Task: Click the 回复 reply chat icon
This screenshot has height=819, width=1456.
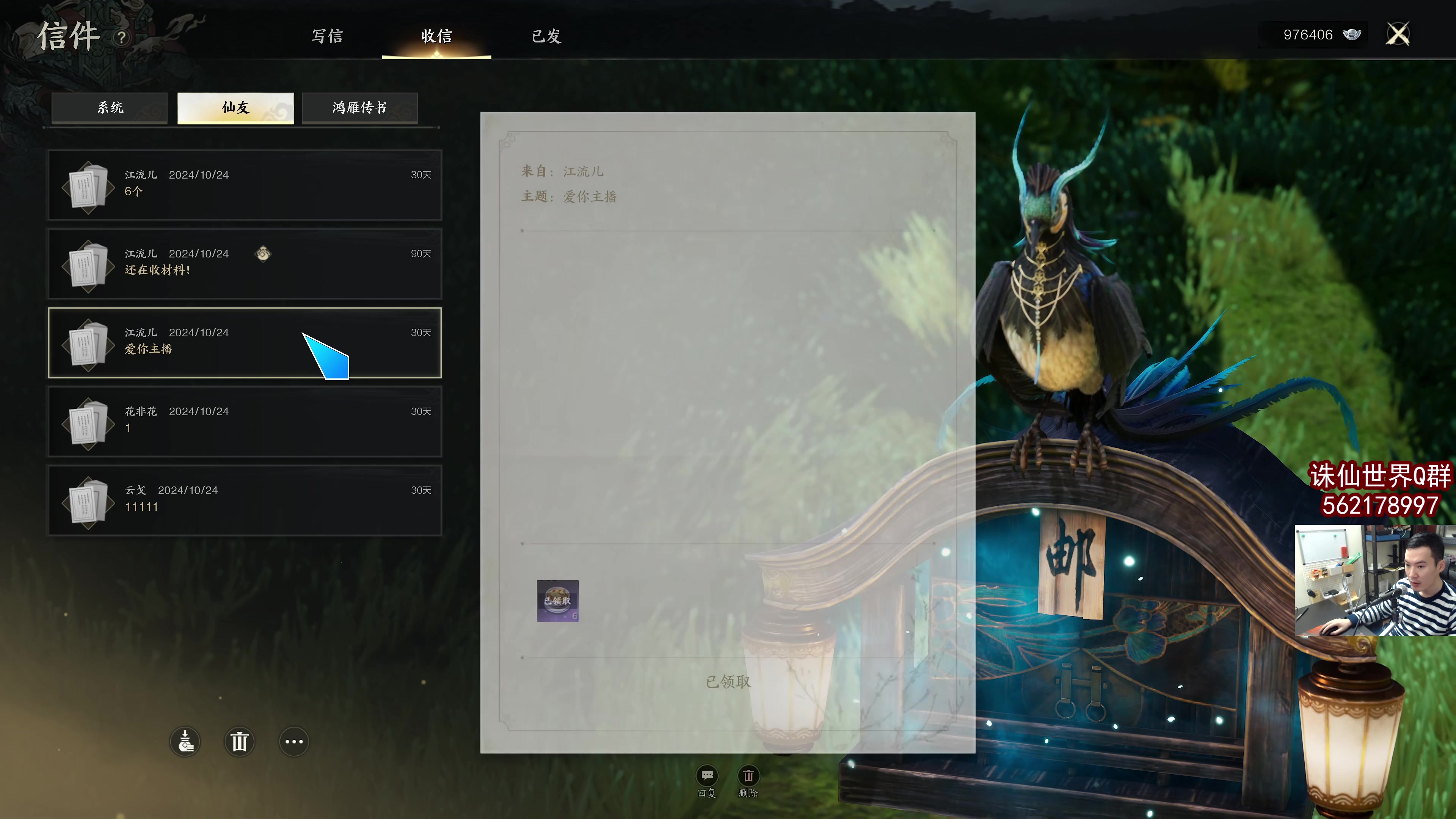Action: coord(707,776)
